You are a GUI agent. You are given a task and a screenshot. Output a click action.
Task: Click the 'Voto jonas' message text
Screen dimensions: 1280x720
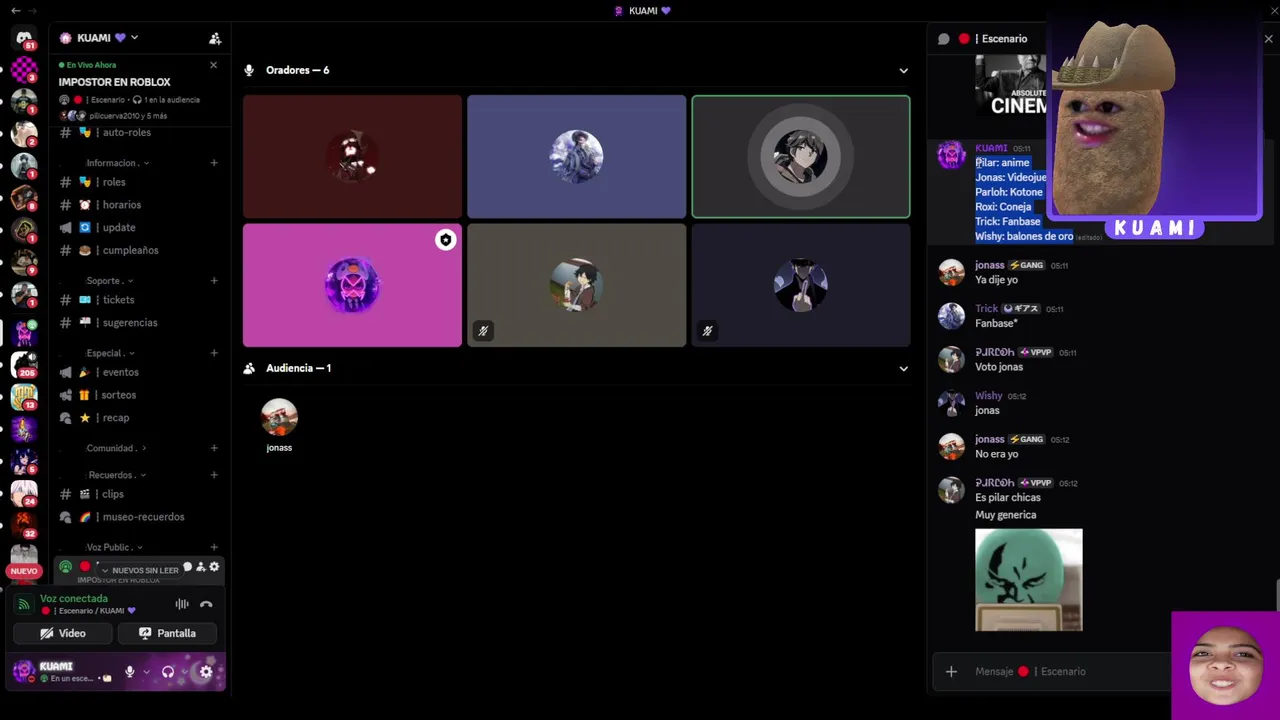tap(999, 367)
